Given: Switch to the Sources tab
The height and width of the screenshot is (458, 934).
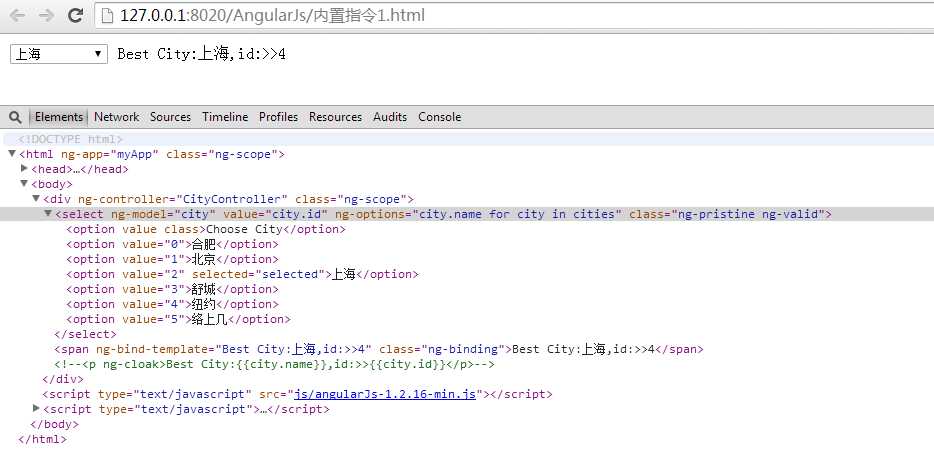Looking at the screenshot, I should pyautogui.click(x=170, y=117).
